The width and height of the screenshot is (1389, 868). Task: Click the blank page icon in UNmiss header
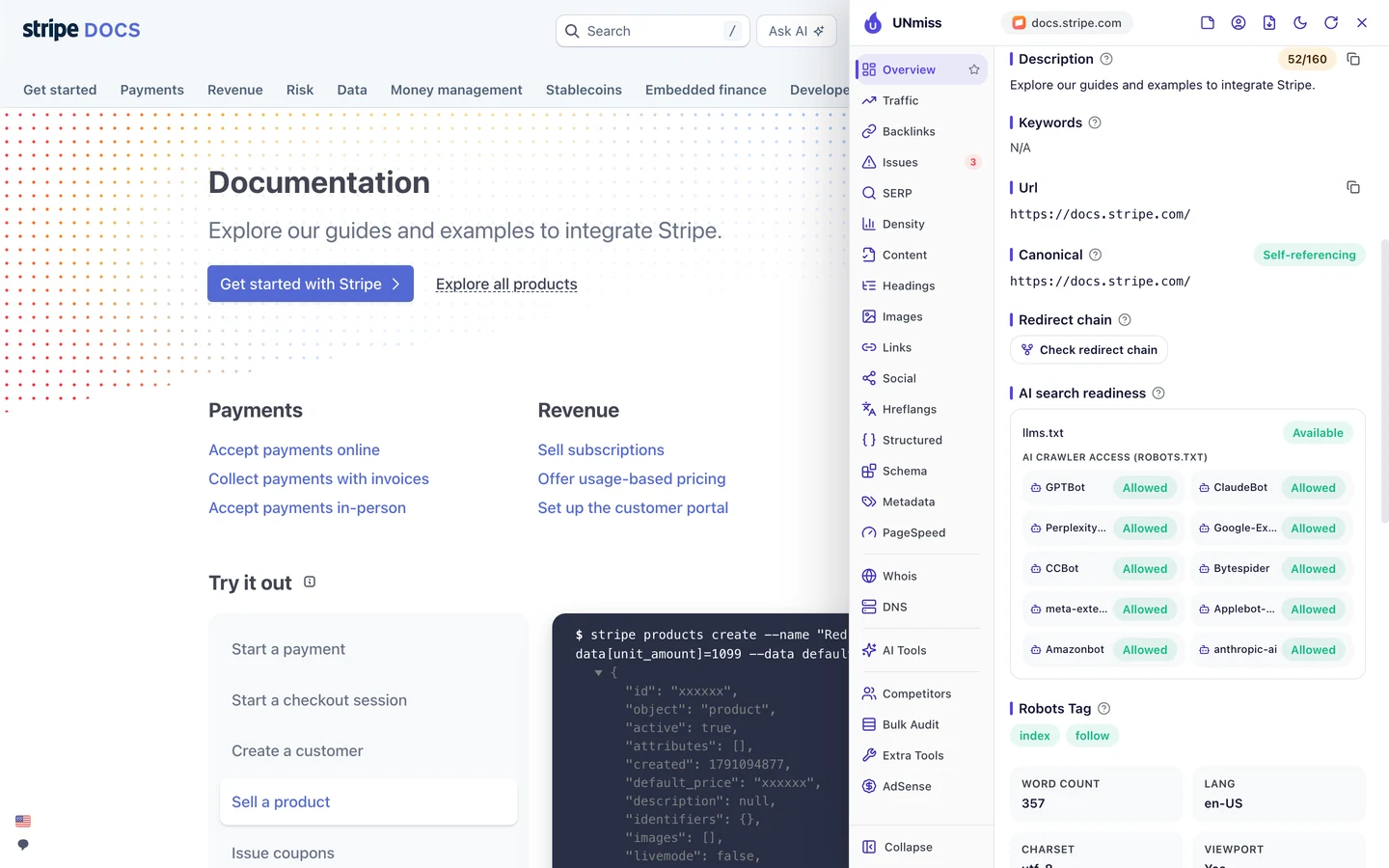1208,23
